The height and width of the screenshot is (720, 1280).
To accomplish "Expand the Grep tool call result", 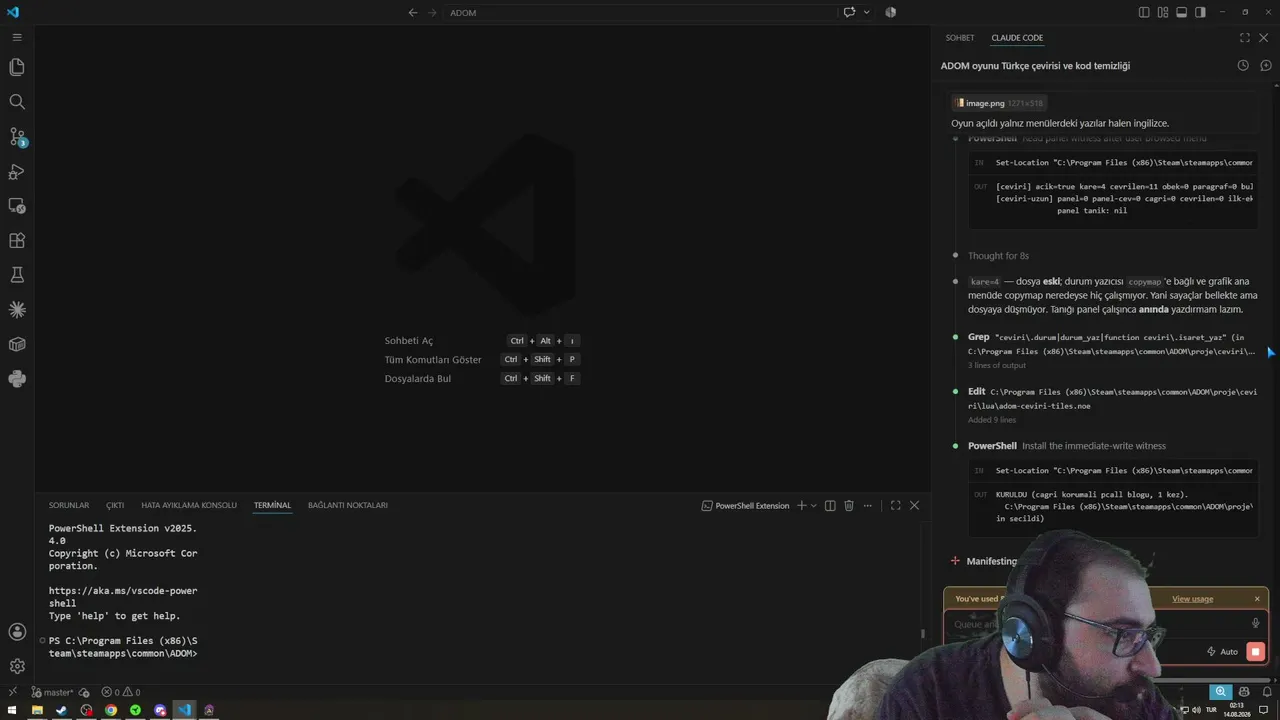I will [x=1112, y=351].
